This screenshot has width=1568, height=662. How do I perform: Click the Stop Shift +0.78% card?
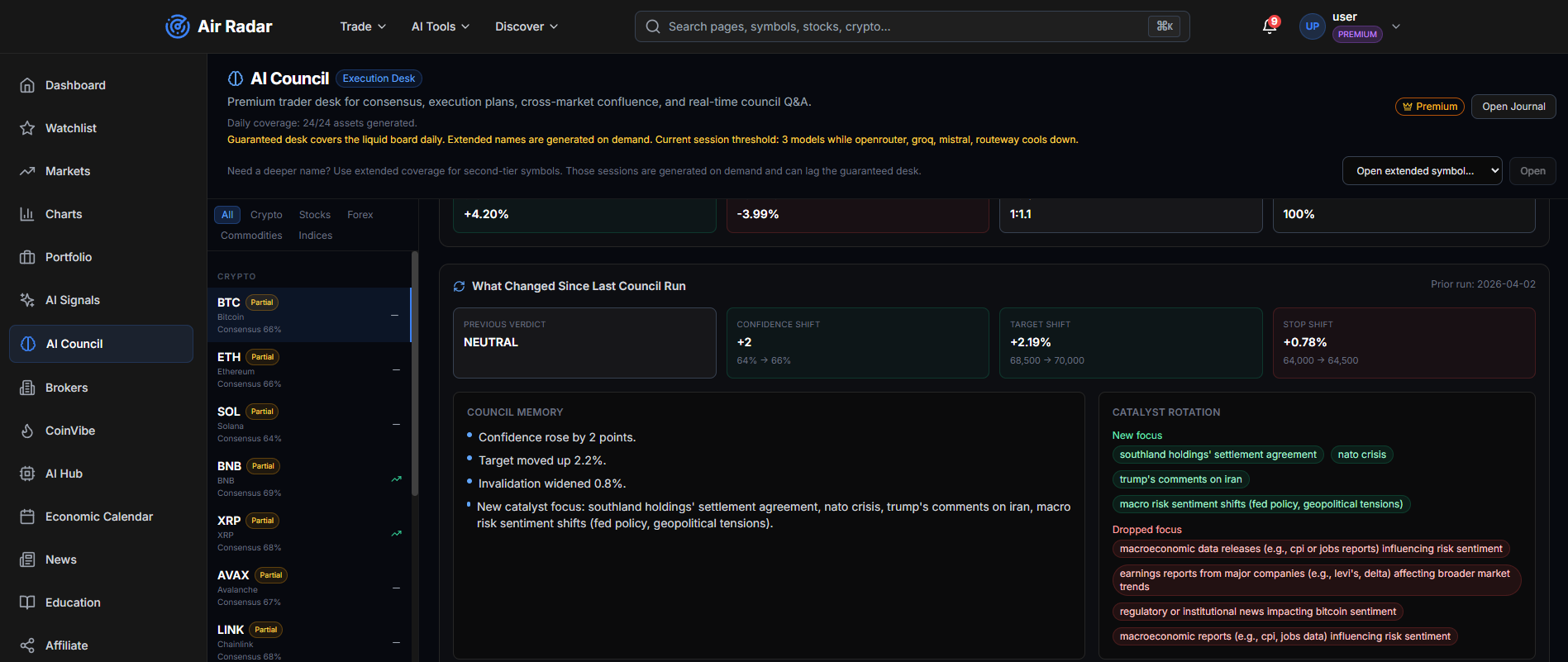click(x=1404, y=343)
